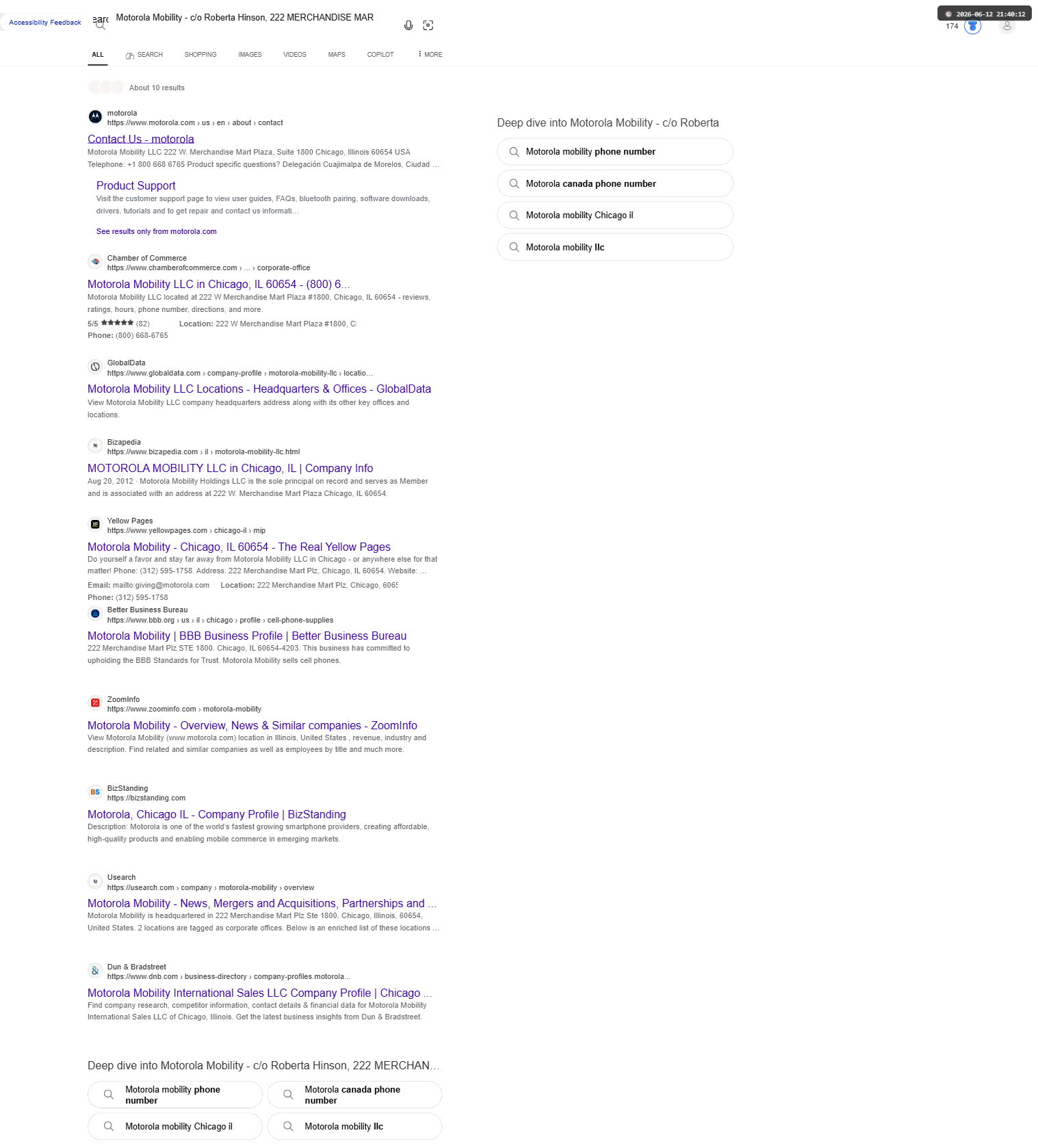Viewport: 1038px width, 1148px height.
Task: Click bottom suggestion 'Motorola mobility Chicago il'
Action: (175, 1126)
